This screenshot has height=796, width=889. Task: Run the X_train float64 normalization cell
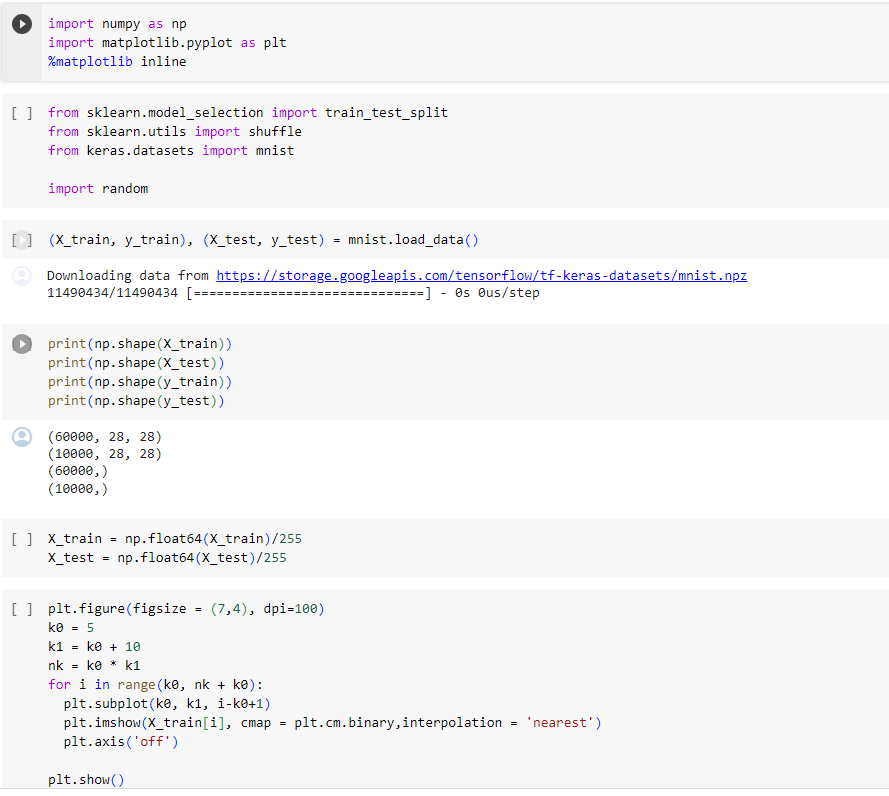[x=22, y=539]
